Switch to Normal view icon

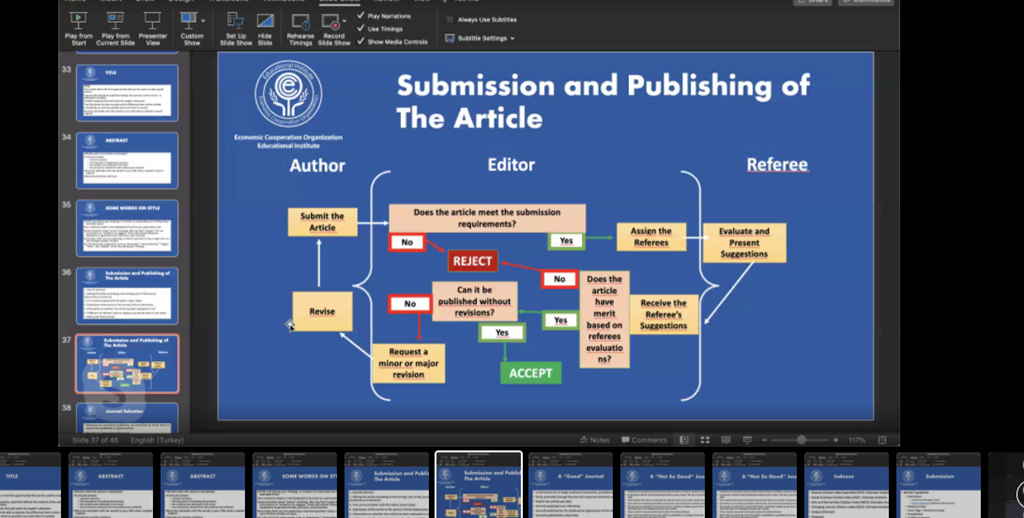pyautogui.click(x=684, y=440)
